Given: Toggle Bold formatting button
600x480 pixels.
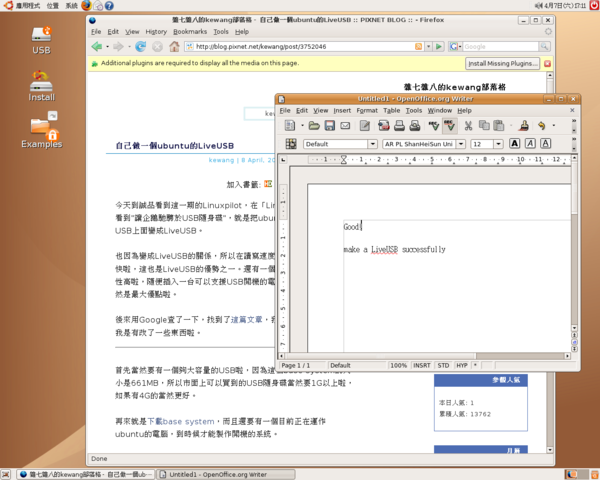Looking at the screenshot, I should click(515, 144).
